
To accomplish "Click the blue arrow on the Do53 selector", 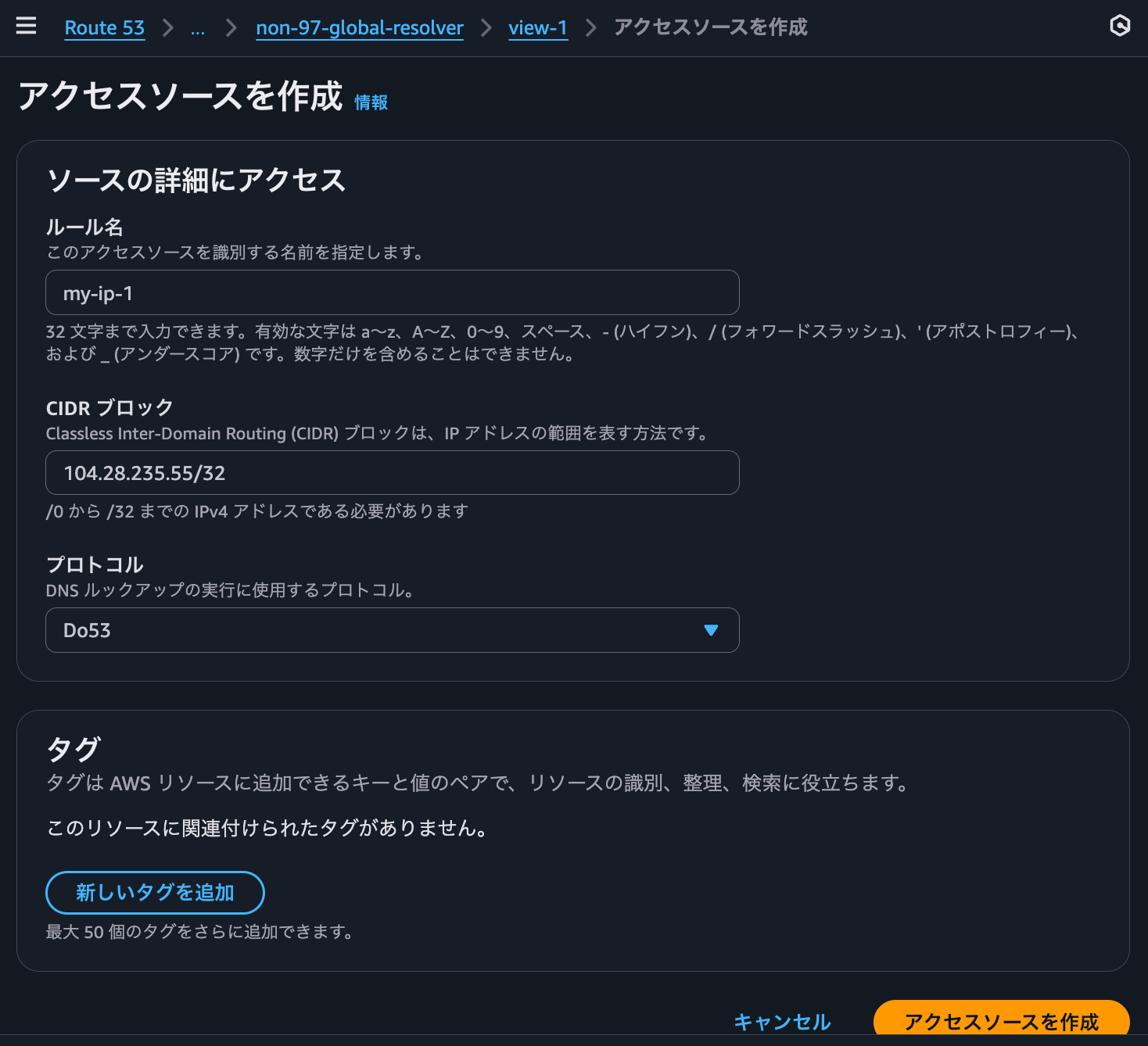I will (710, 630).
